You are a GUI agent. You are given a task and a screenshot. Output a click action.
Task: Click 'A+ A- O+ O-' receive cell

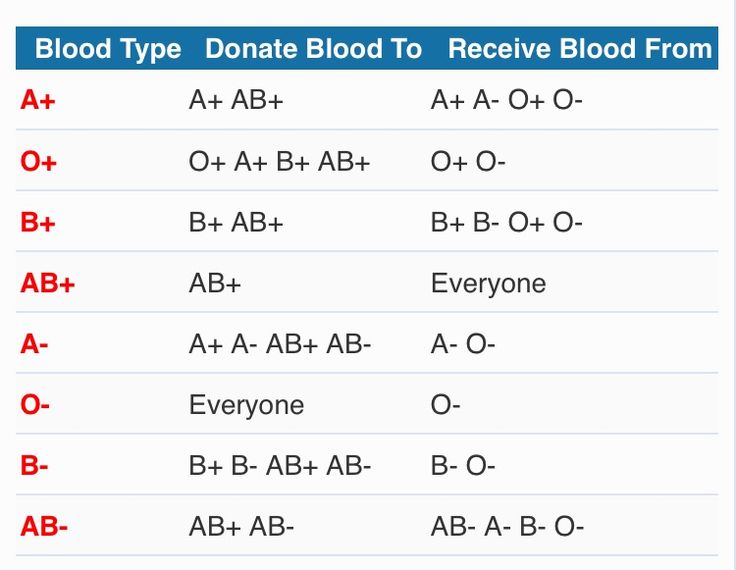506,100
